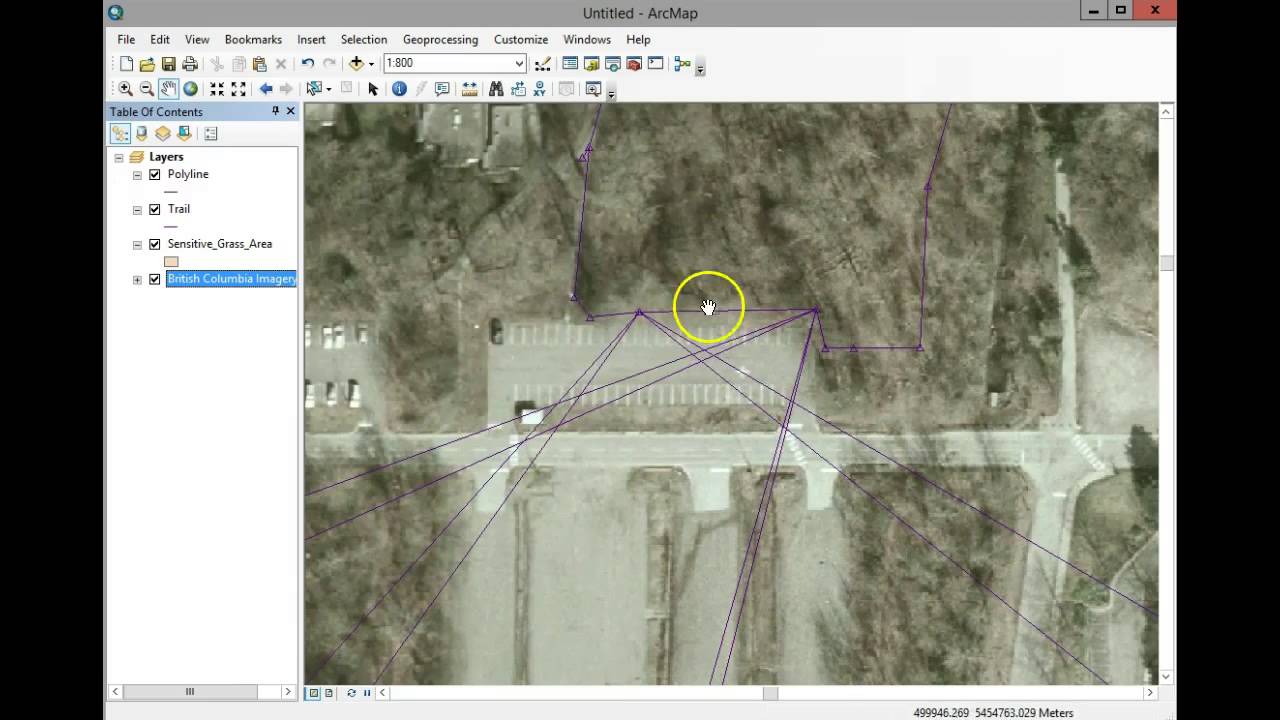
Task: Pick the Select Elements arrow tool
Action: 373,89
